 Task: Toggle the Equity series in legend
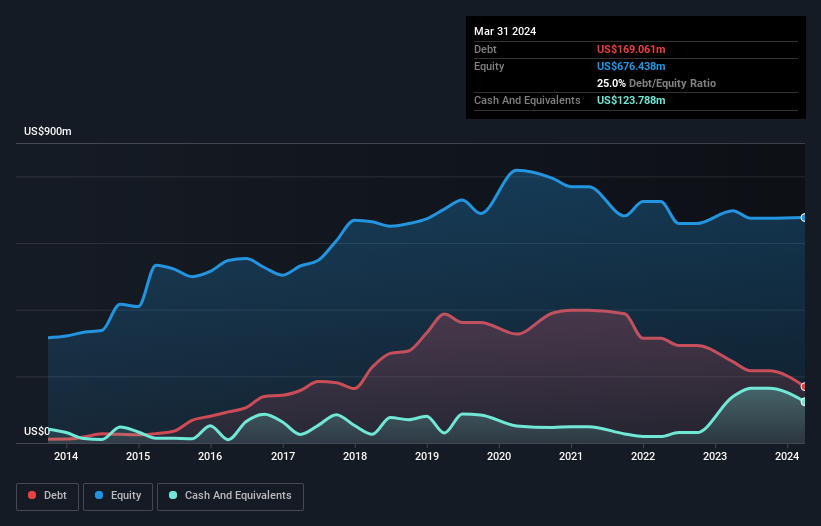tap(118, 496)
